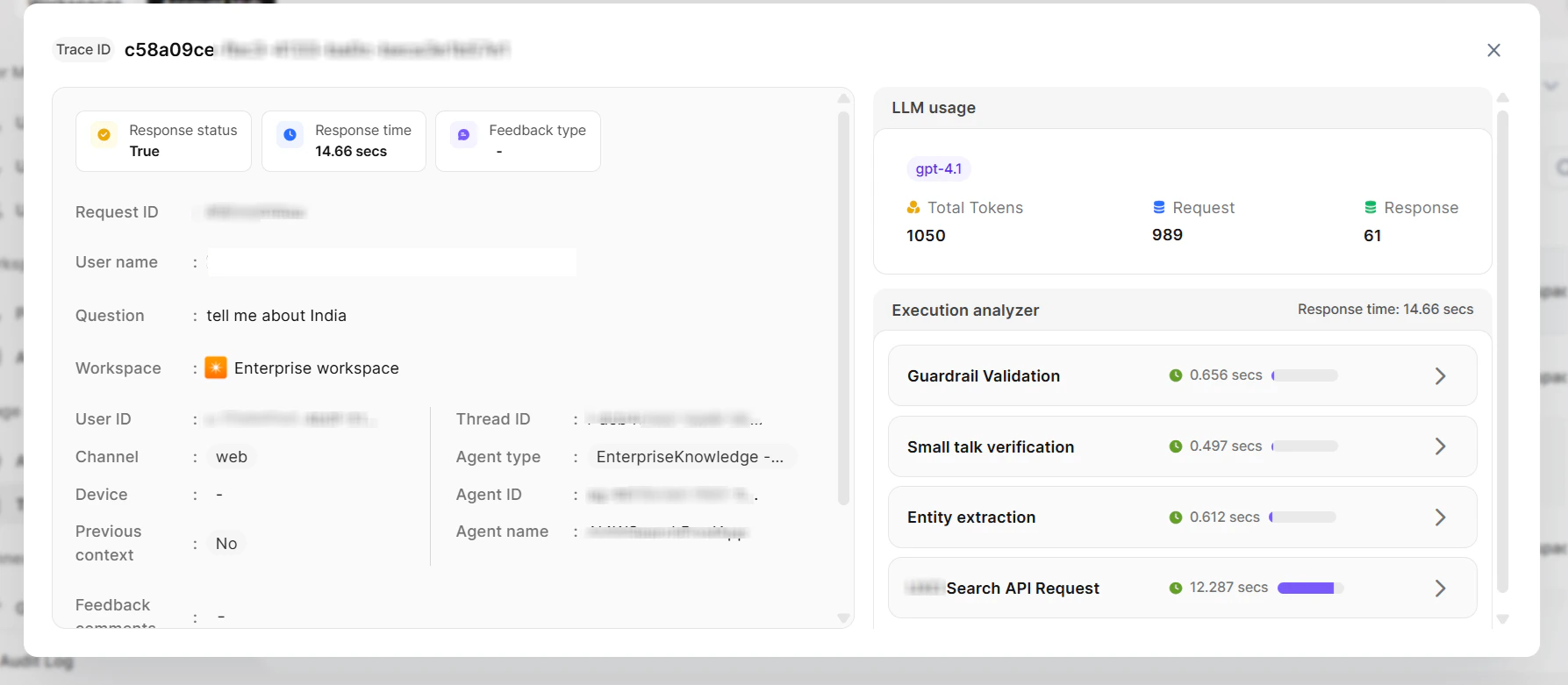Click the Small talk verification duration bar
Viewport: 1568px width, 685px height.
1305,446
